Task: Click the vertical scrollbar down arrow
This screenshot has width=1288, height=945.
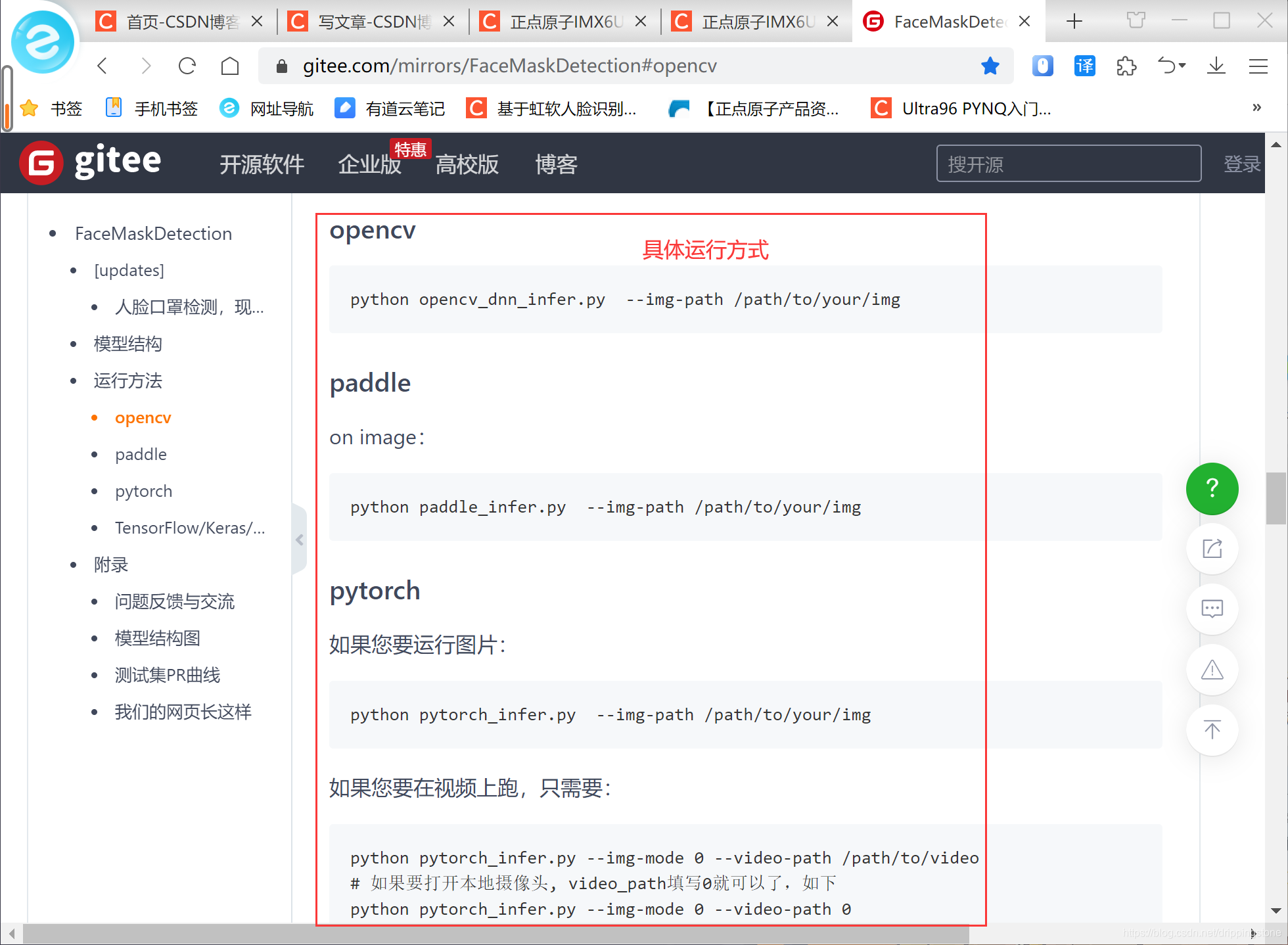Action: (1276, 911)
